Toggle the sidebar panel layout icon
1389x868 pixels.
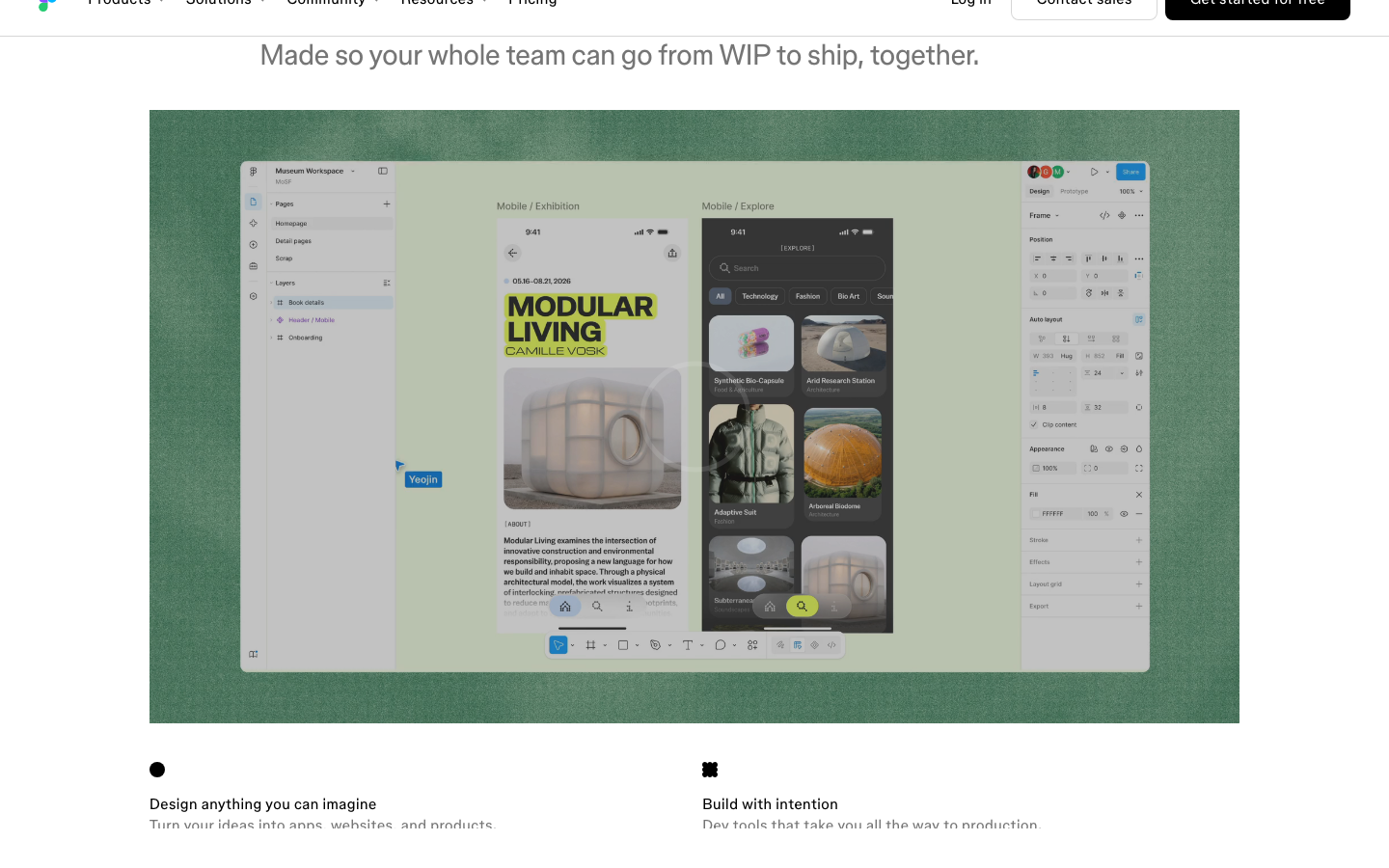click(383, 171)
